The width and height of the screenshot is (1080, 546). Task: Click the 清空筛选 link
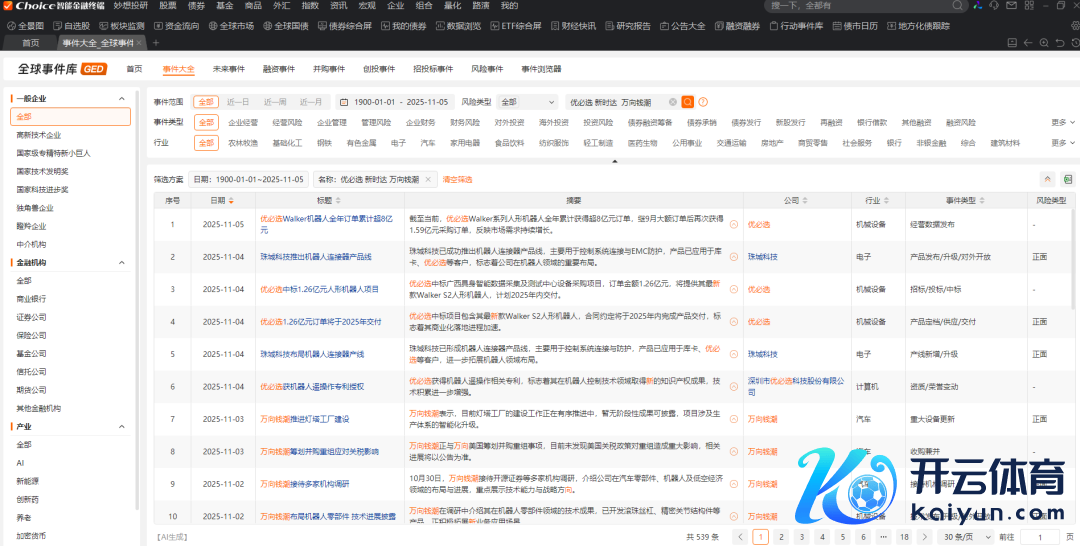tap(457, 180)
